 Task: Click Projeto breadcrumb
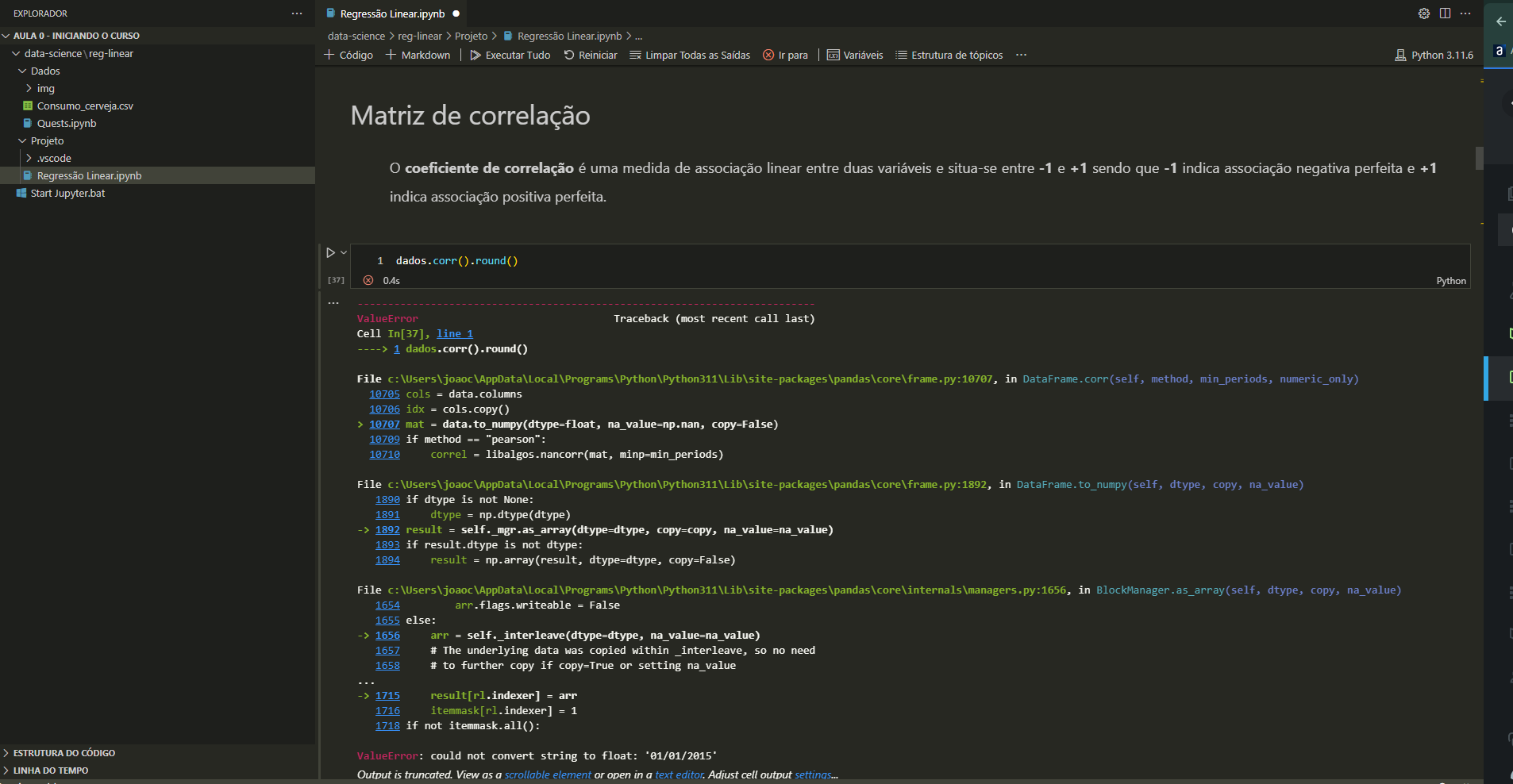pos(472,36)
